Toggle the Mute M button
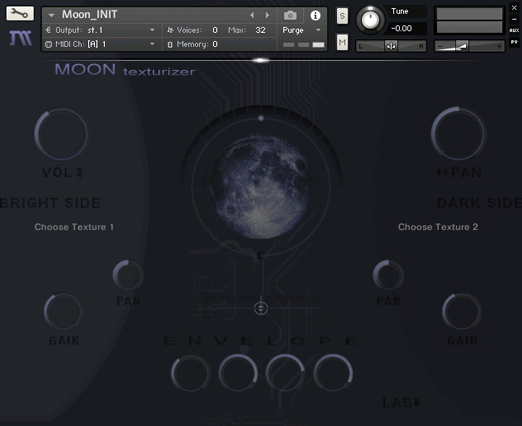 point(342,42)
